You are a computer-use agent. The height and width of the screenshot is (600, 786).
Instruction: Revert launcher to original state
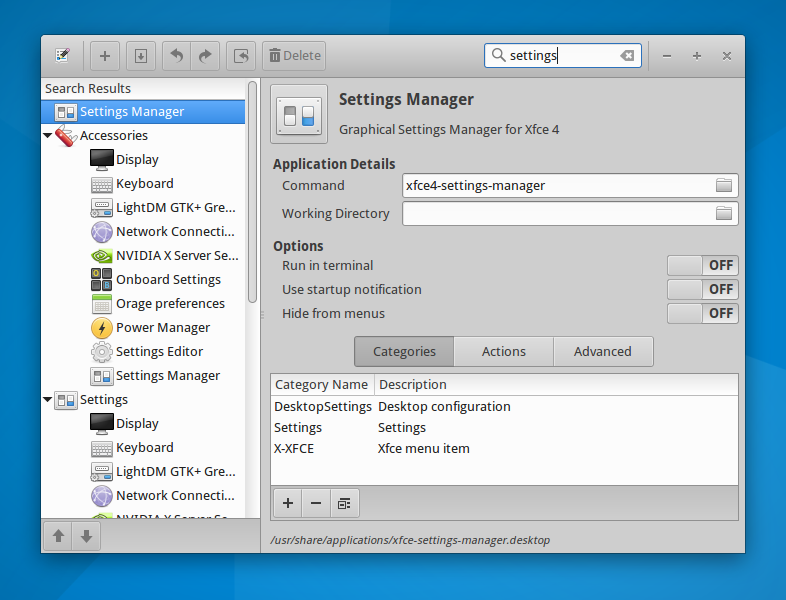coord(241,56)
